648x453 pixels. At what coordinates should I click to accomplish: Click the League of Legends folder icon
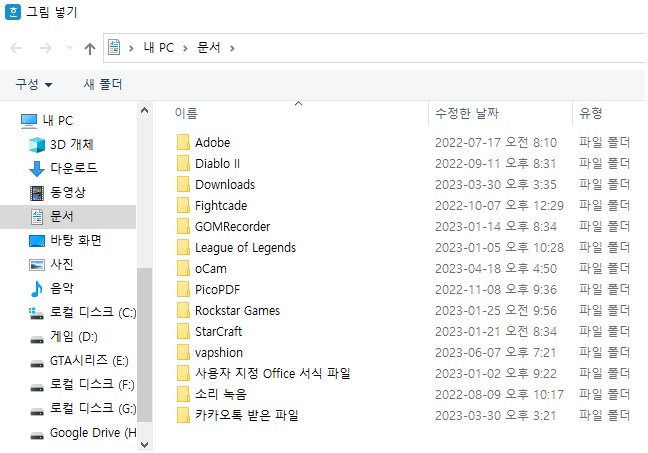coord(183,248)
